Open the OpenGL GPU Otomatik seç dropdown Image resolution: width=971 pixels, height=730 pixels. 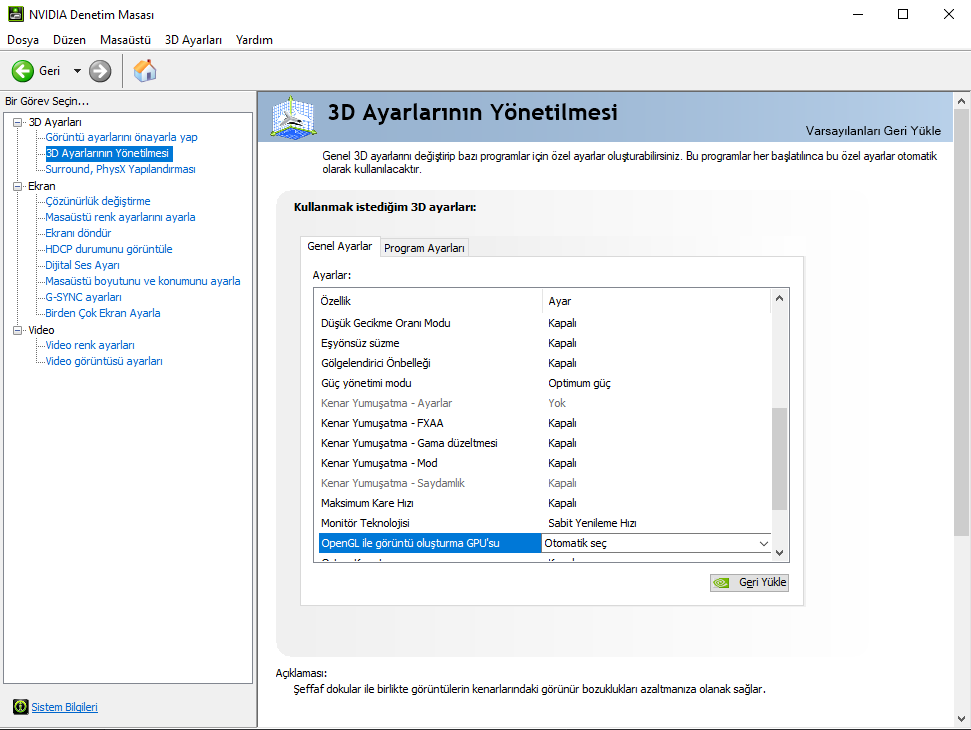(x=763, y=543)
